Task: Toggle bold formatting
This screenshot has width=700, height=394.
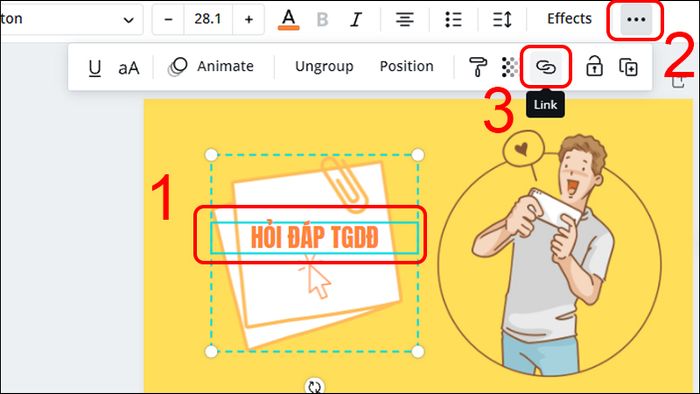Action: [x=322, y=20]
